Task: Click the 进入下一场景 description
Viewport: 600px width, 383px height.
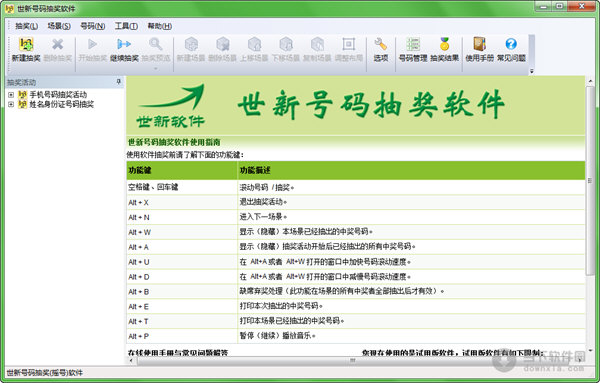Action: 262,217
